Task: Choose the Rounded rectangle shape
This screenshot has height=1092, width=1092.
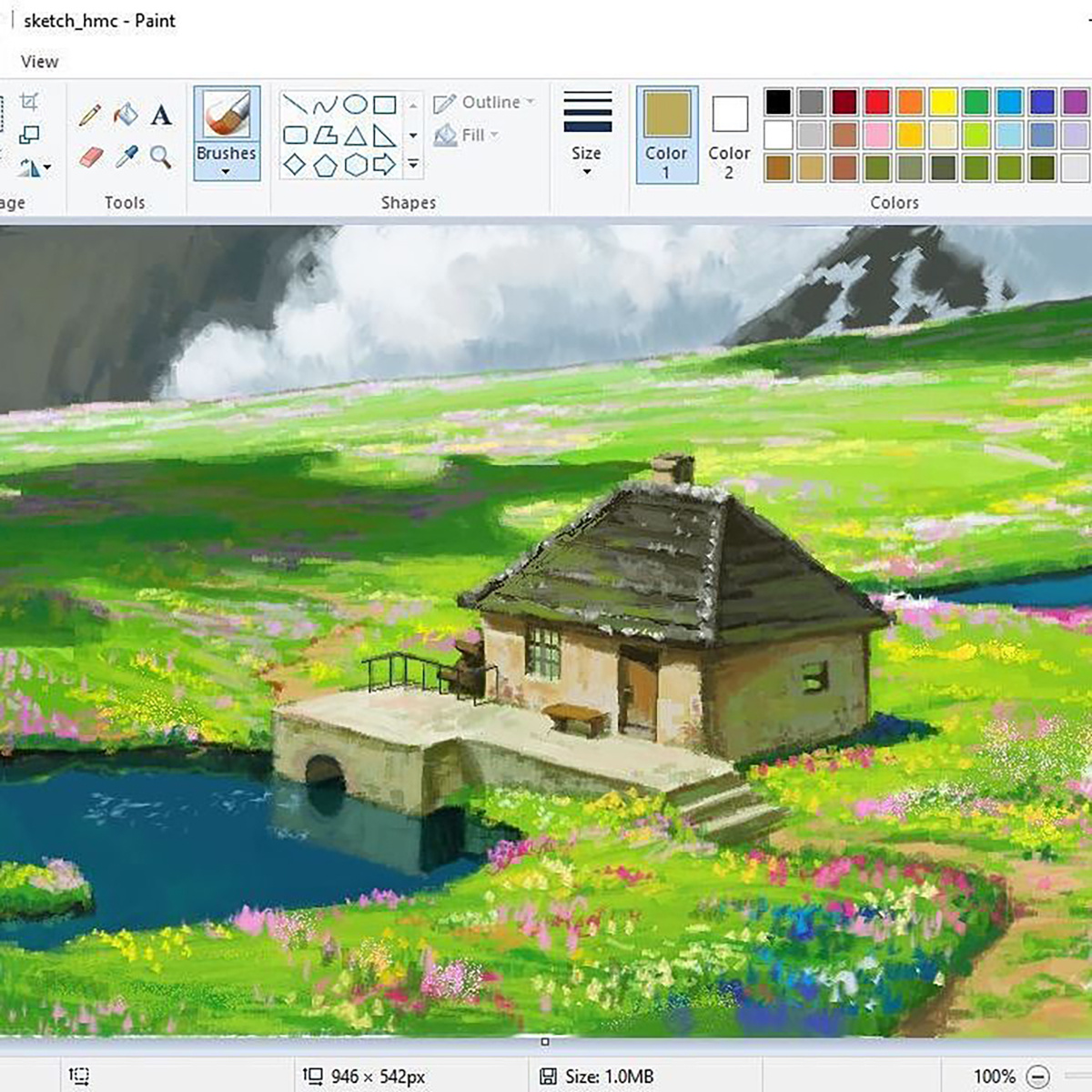Action: pos(295,136)
